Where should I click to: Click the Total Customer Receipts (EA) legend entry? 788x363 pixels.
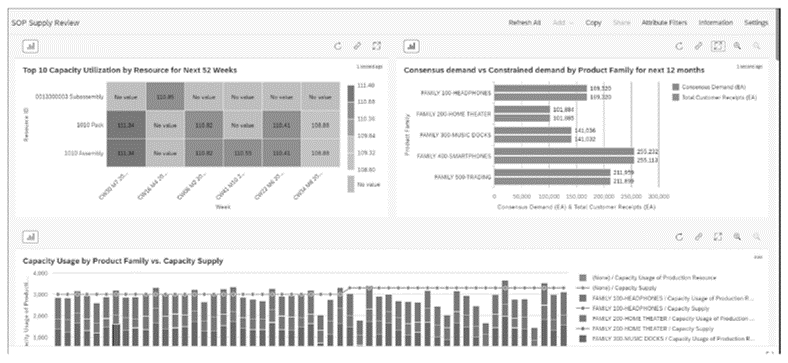[x=714, y=97]
